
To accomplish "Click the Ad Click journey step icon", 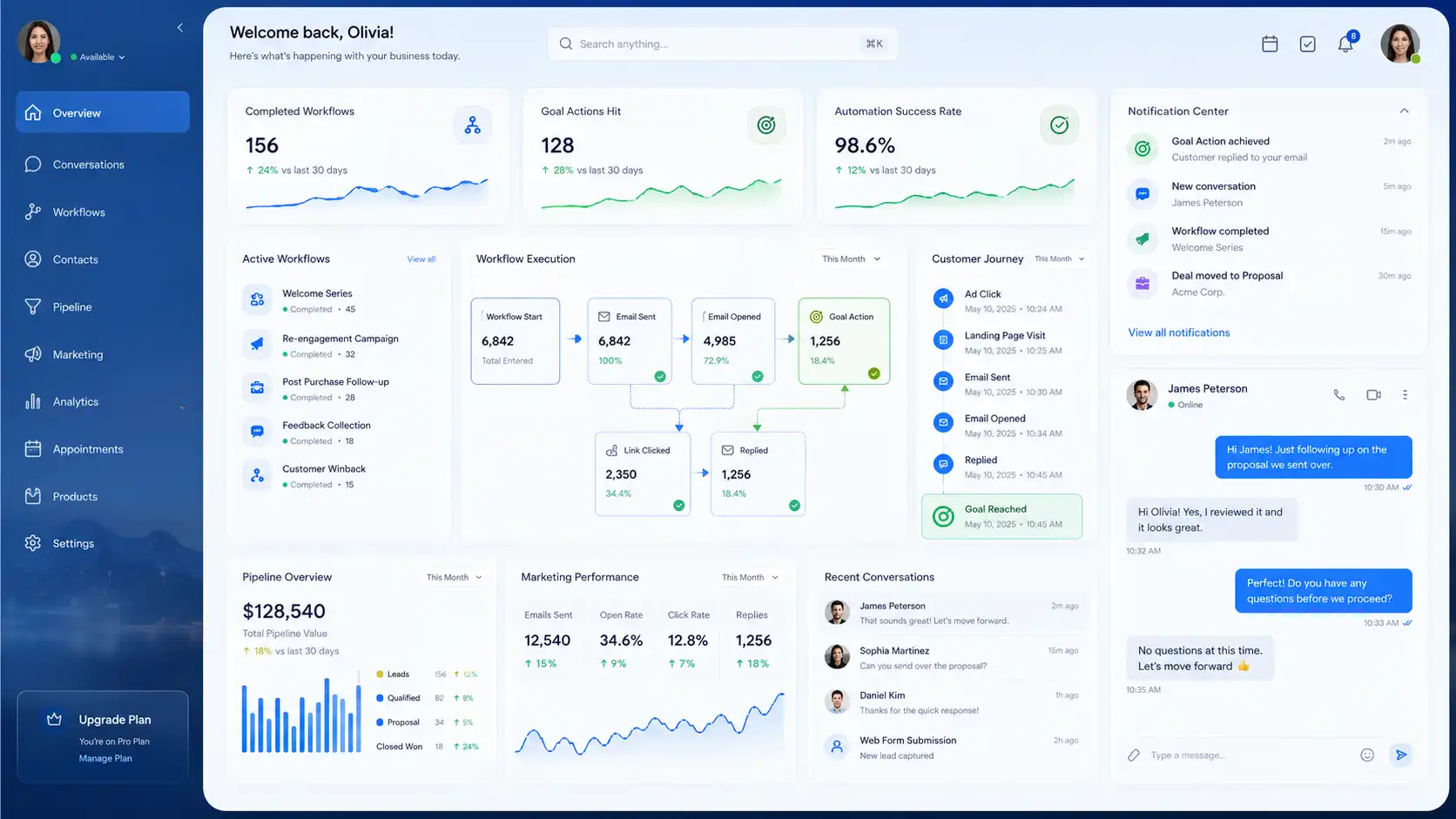I will tap(943, 299).
